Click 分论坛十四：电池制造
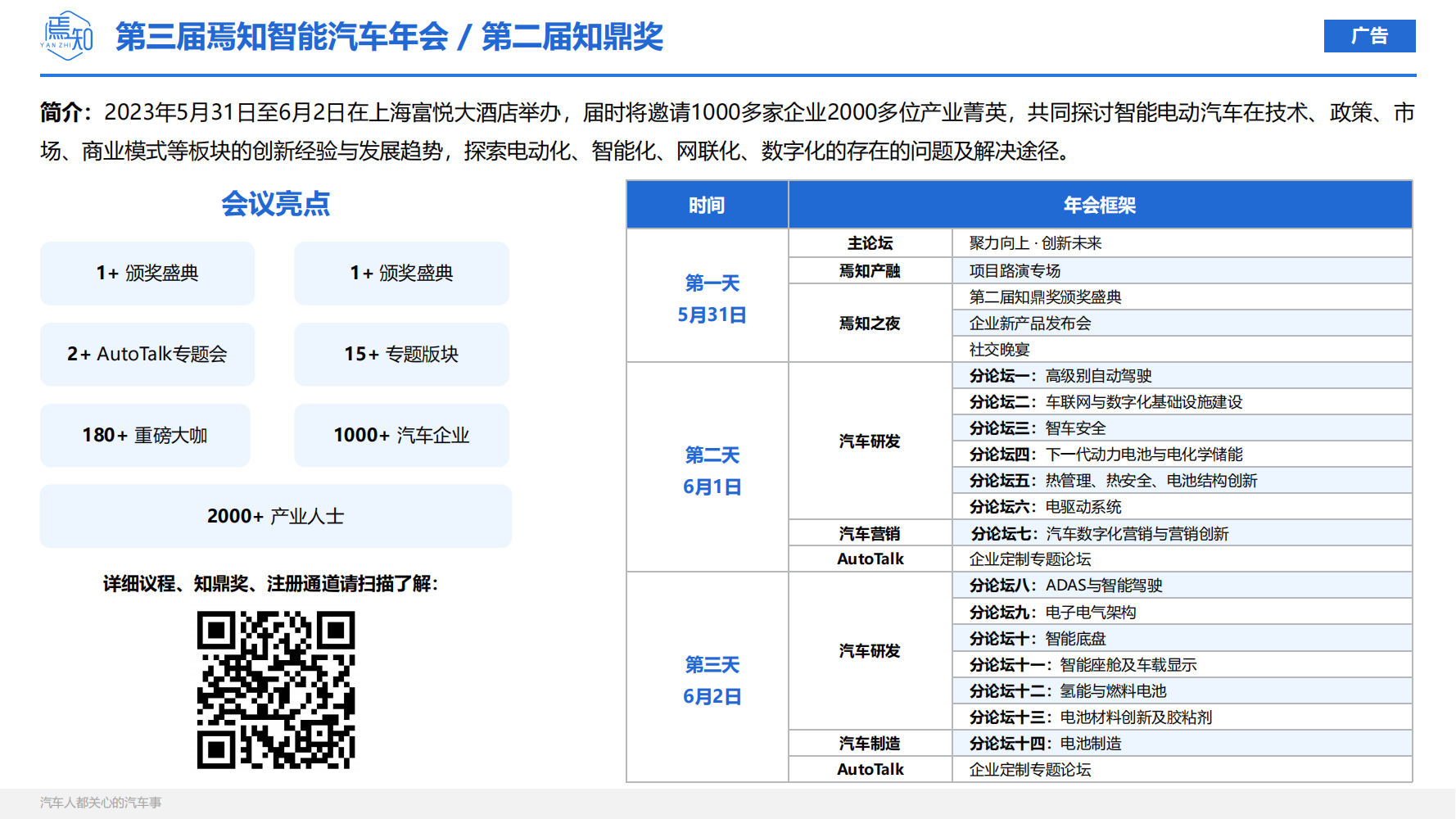 coord(1182,743)
